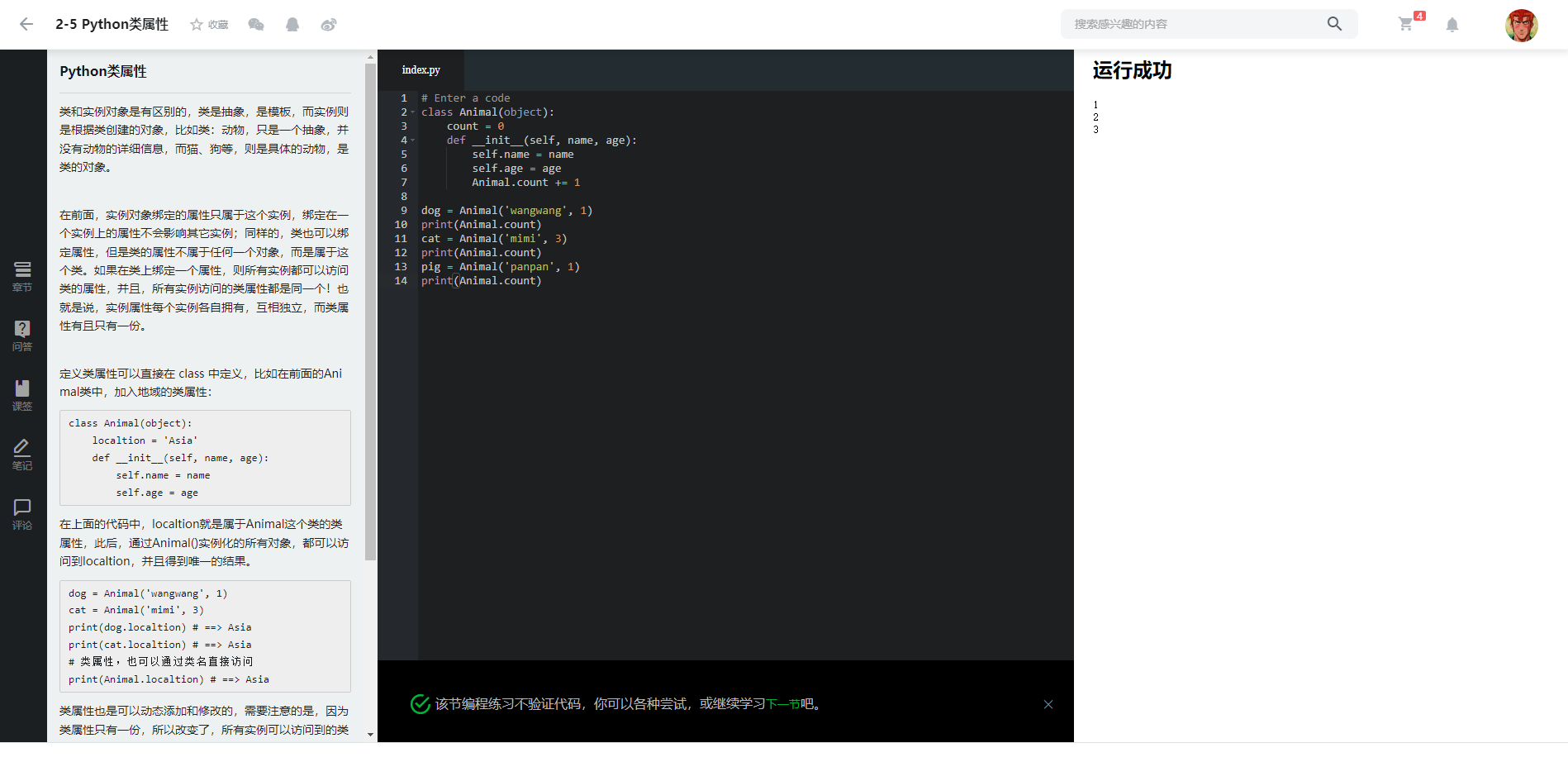Click output line showing 3
This screenshot has width=1568, height=762.
(1095, 130)
